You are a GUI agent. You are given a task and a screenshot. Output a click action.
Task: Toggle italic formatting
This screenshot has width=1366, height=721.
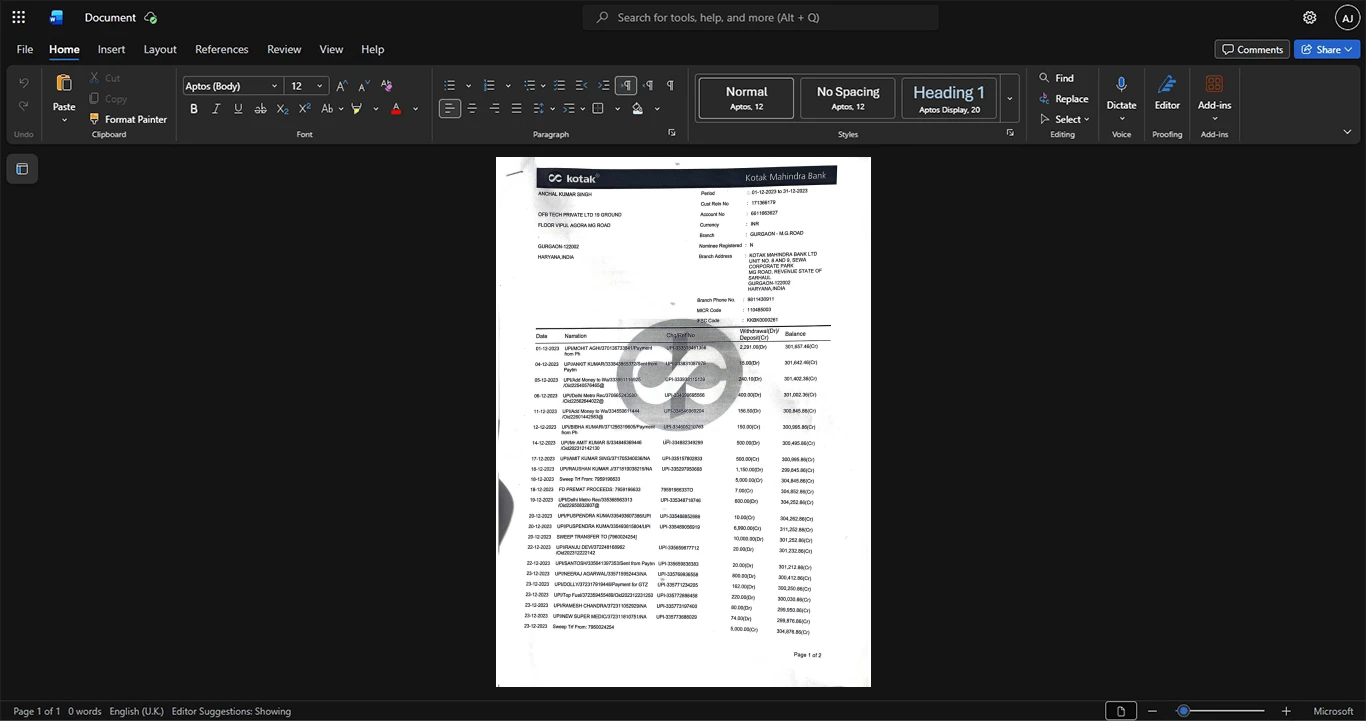pos(216,108)
